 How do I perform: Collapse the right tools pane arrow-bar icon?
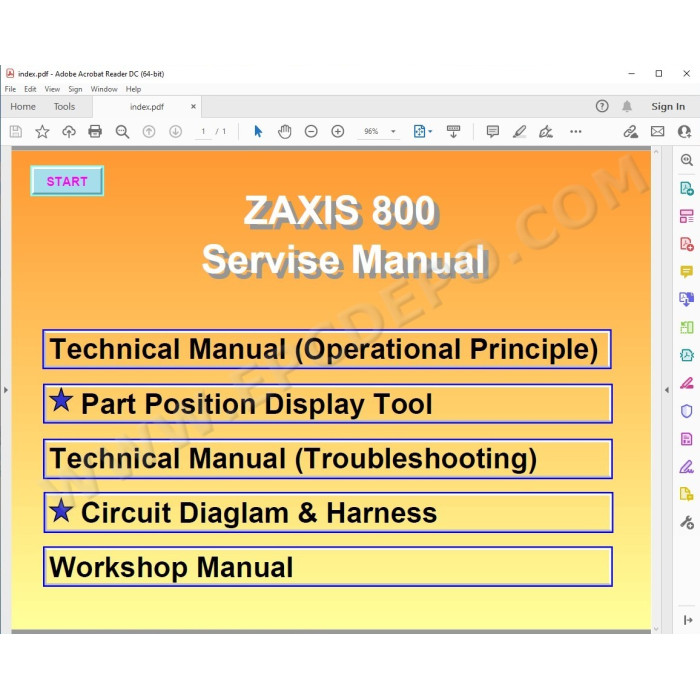688,620
